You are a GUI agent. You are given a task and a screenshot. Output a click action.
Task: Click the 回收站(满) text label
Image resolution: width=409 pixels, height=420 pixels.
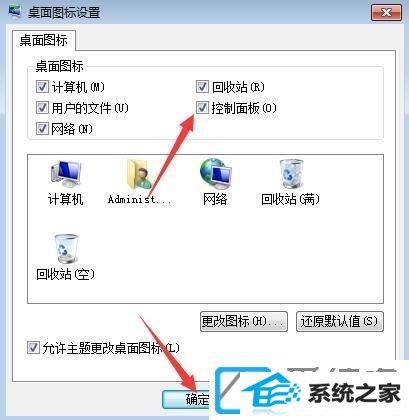click(x=290, y=199)
